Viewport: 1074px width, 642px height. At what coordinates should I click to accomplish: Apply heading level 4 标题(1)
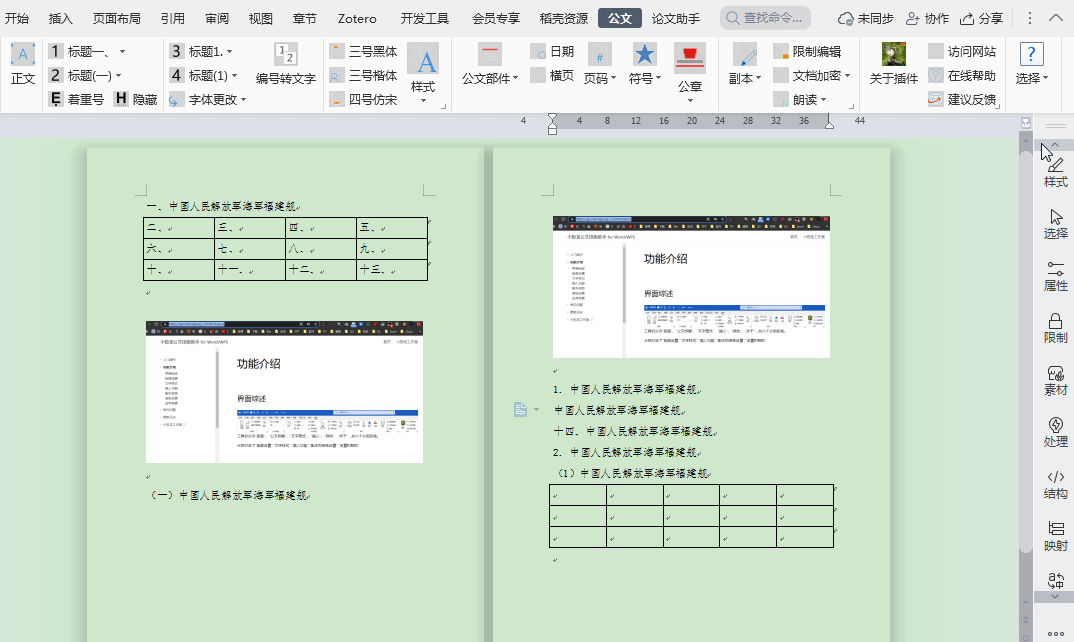click(199, 75)
